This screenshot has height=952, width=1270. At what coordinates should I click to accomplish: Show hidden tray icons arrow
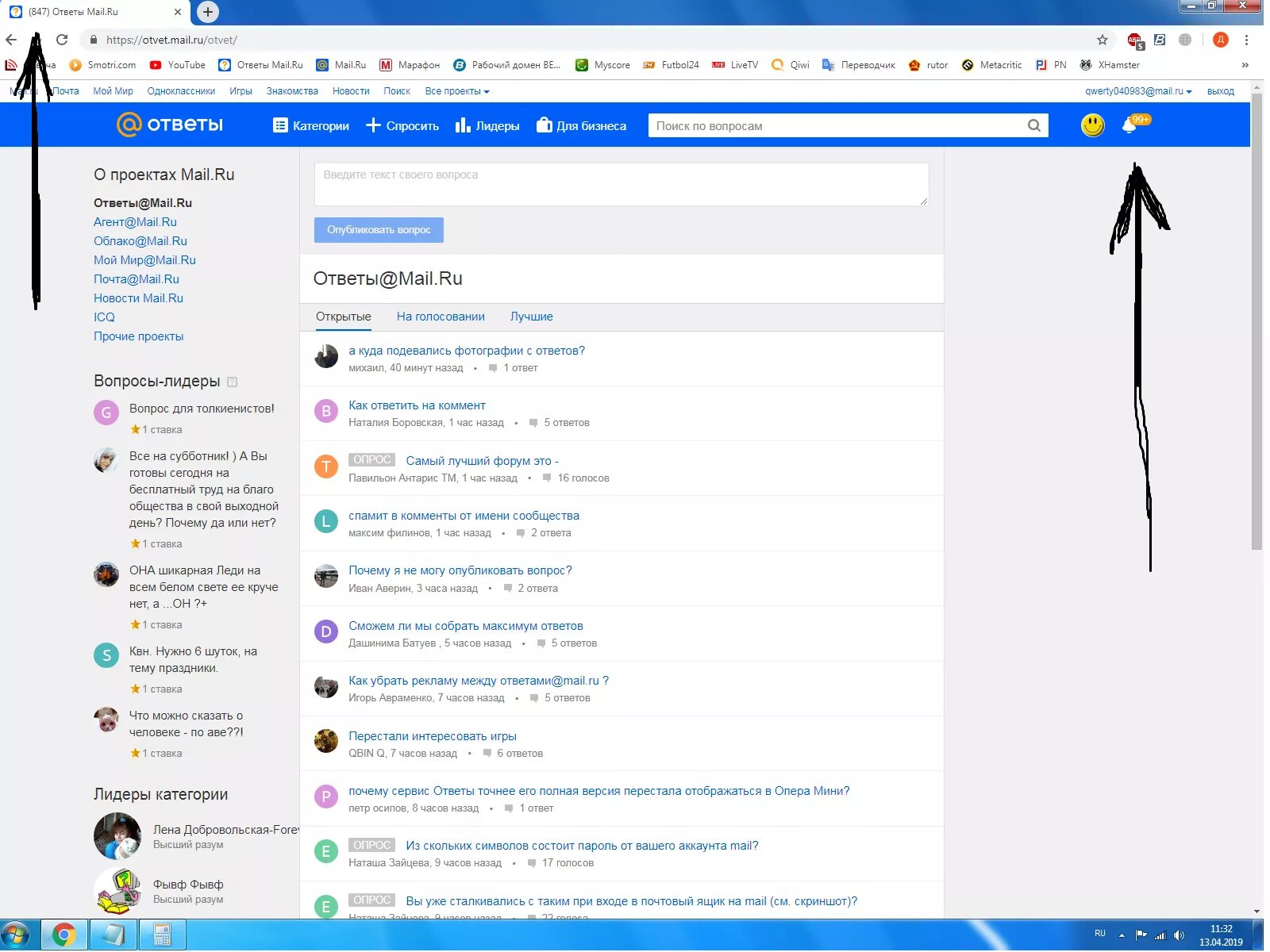pyautogui.click(x=1122, y=935)
